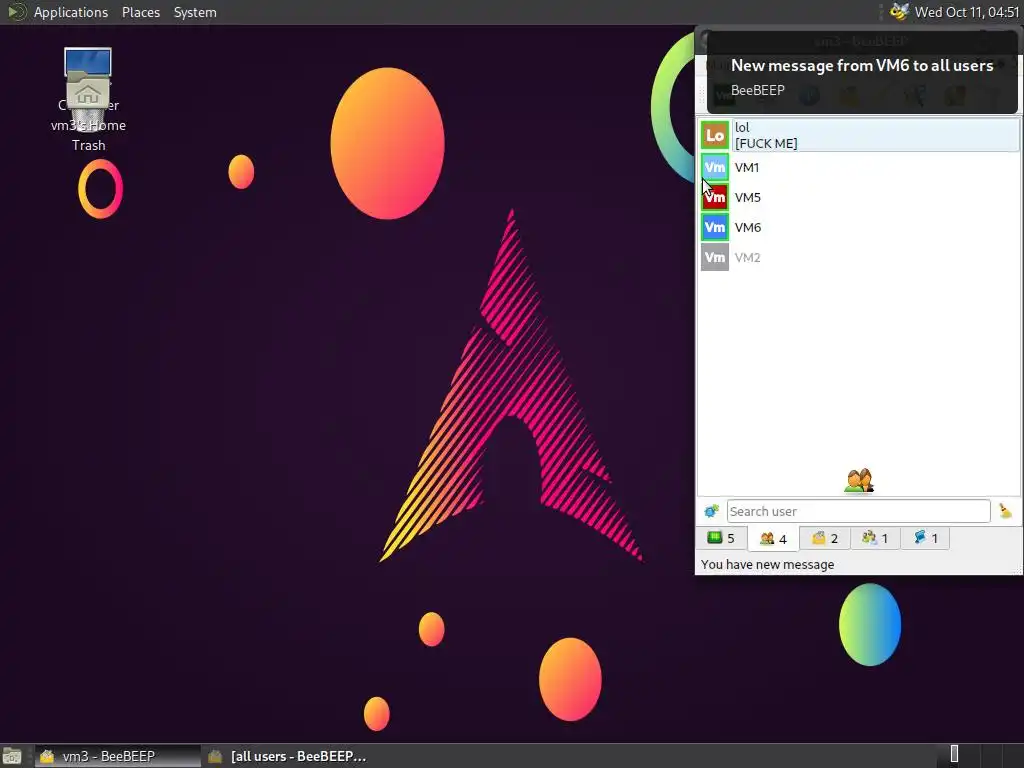Activate vm3 - BeeBEEP taskbar button
The height and width of the screenshot is (768, 1024).
click(x=118, y=756)
